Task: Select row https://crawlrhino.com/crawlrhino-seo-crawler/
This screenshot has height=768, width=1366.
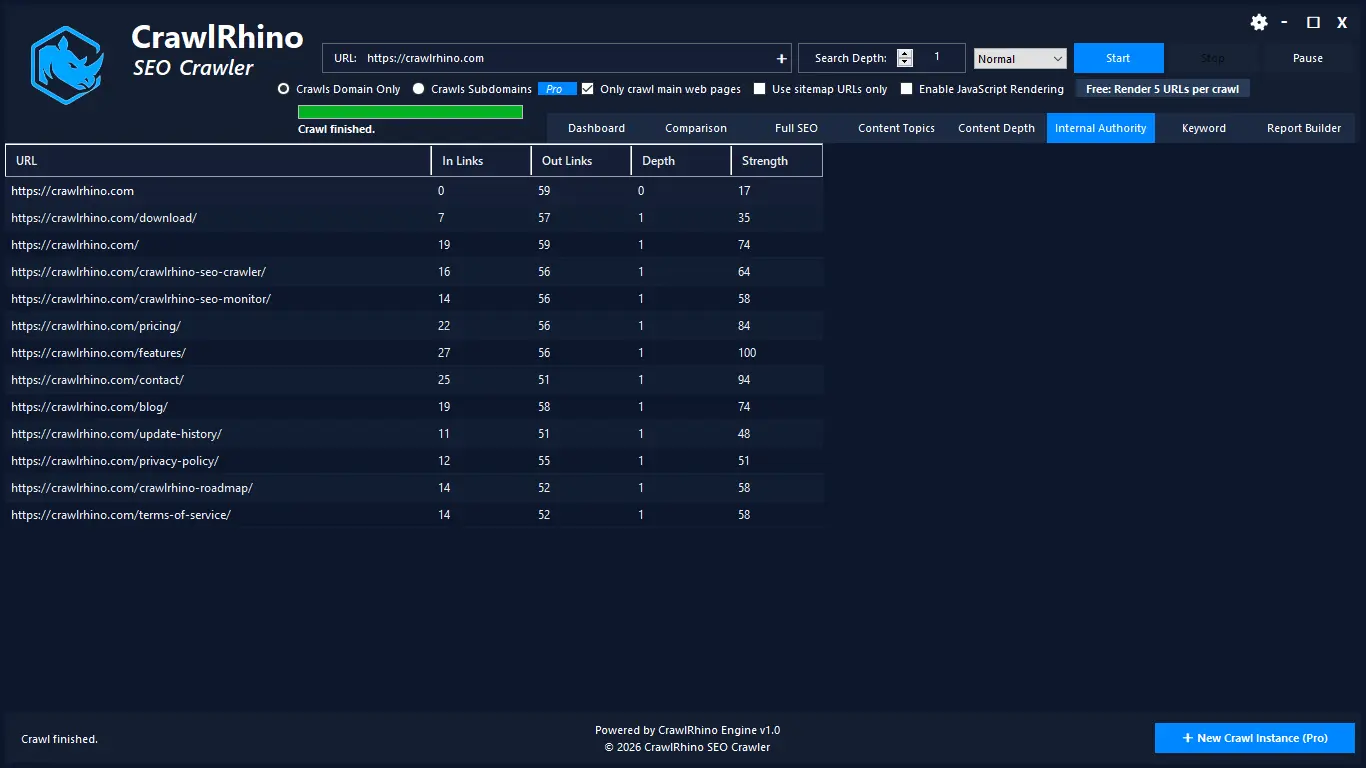Action: coord(414,272)
